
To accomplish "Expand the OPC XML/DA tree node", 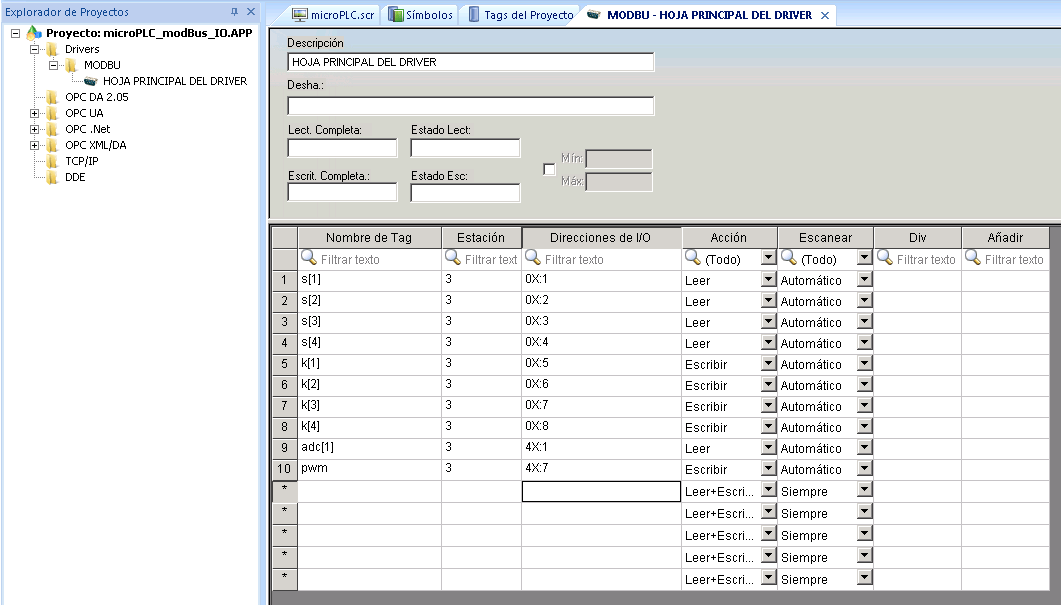I will 34,145.
